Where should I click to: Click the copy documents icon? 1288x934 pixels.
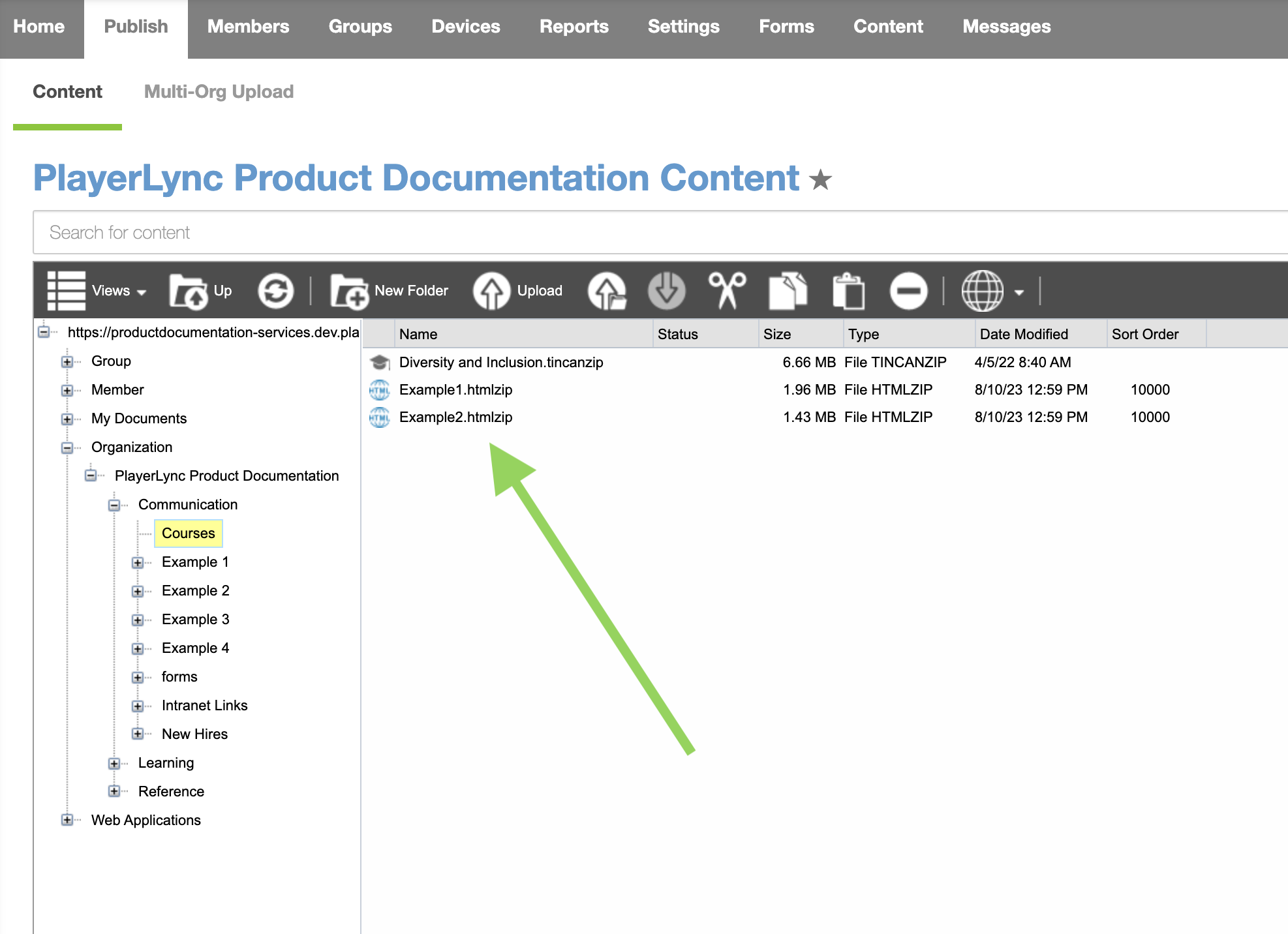[788, 290]
